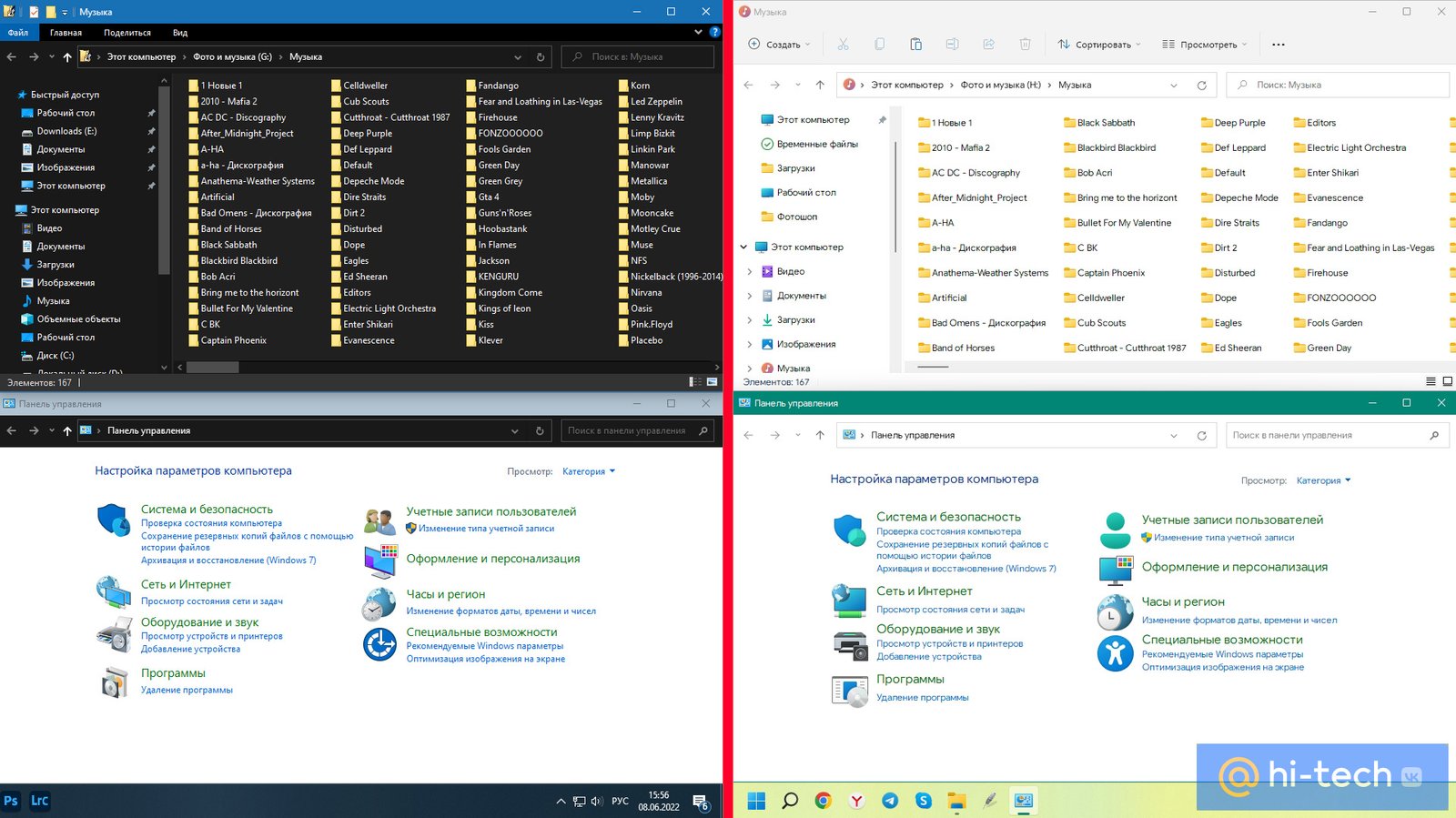1456x818 pixels.
Task: Click the Copy icon in light explorer toolbar
Action: 879,44
